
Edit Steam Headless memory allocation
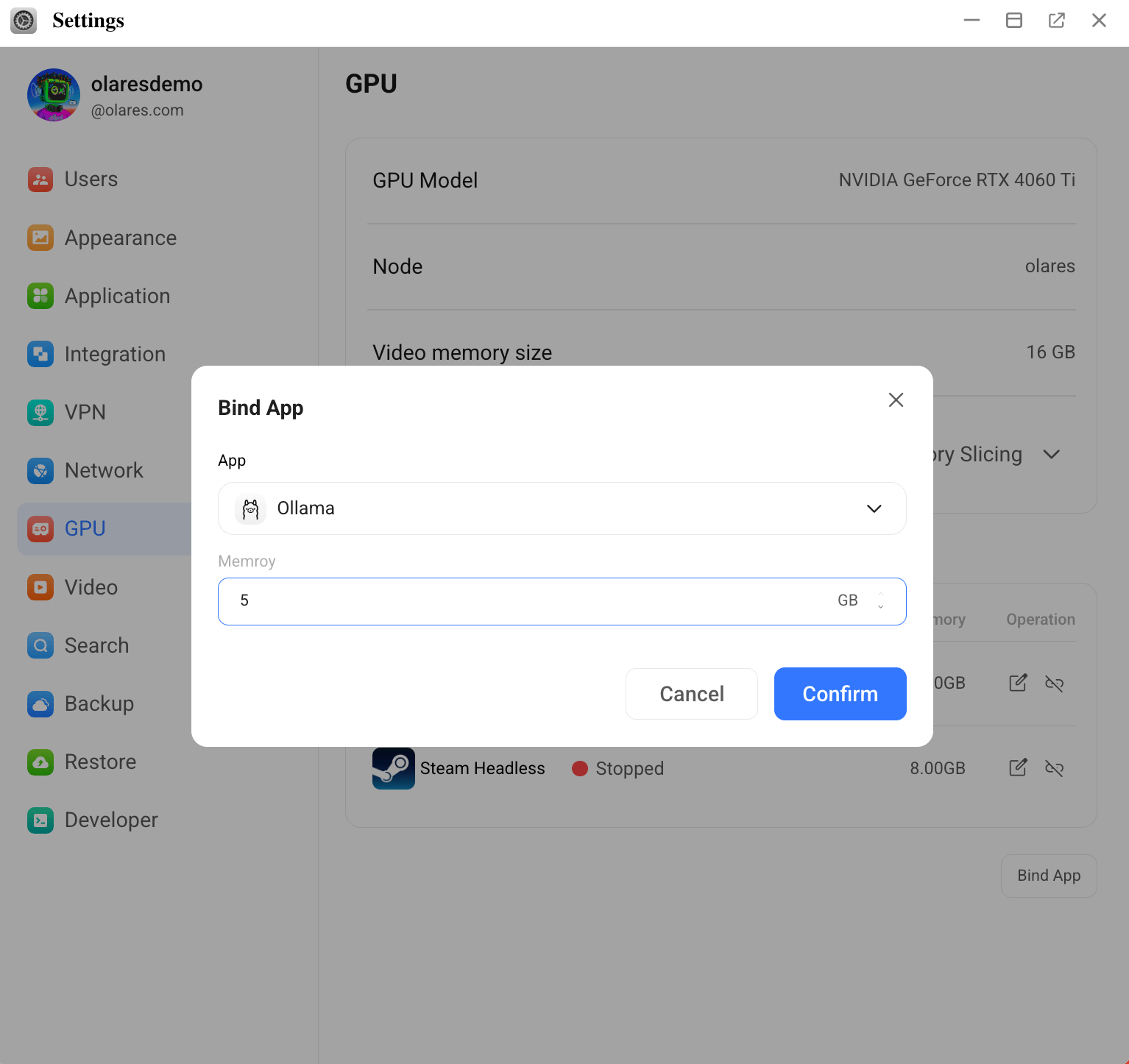point(1017,768)
